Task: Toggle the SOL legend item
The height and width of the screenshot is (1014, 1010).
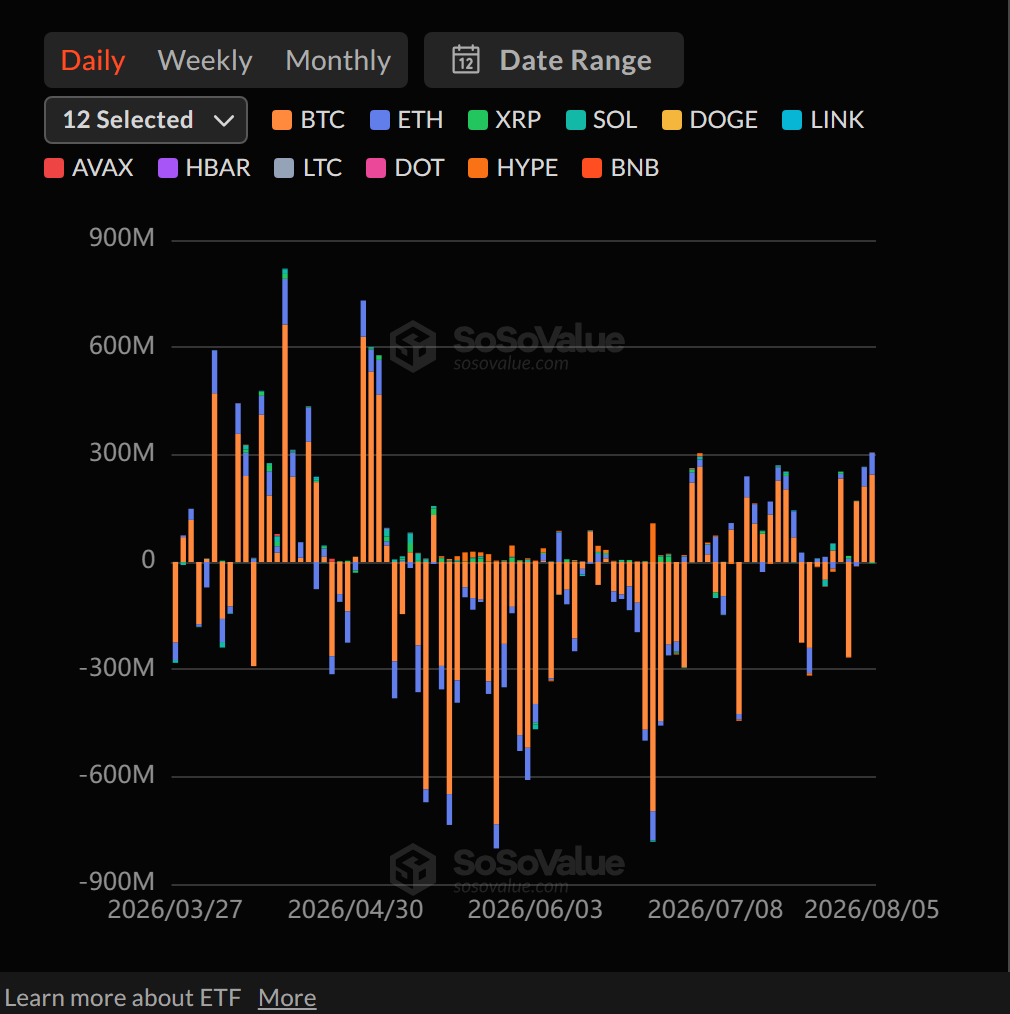Action: tap(601, 120)
